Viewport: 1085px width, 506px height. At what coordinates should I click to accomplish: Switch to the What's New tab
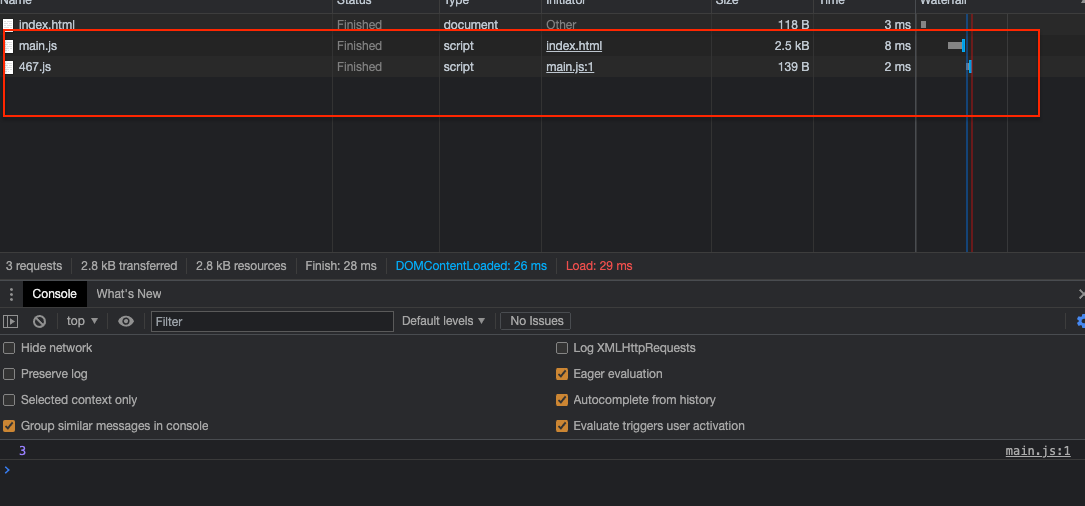coord(129,294)
